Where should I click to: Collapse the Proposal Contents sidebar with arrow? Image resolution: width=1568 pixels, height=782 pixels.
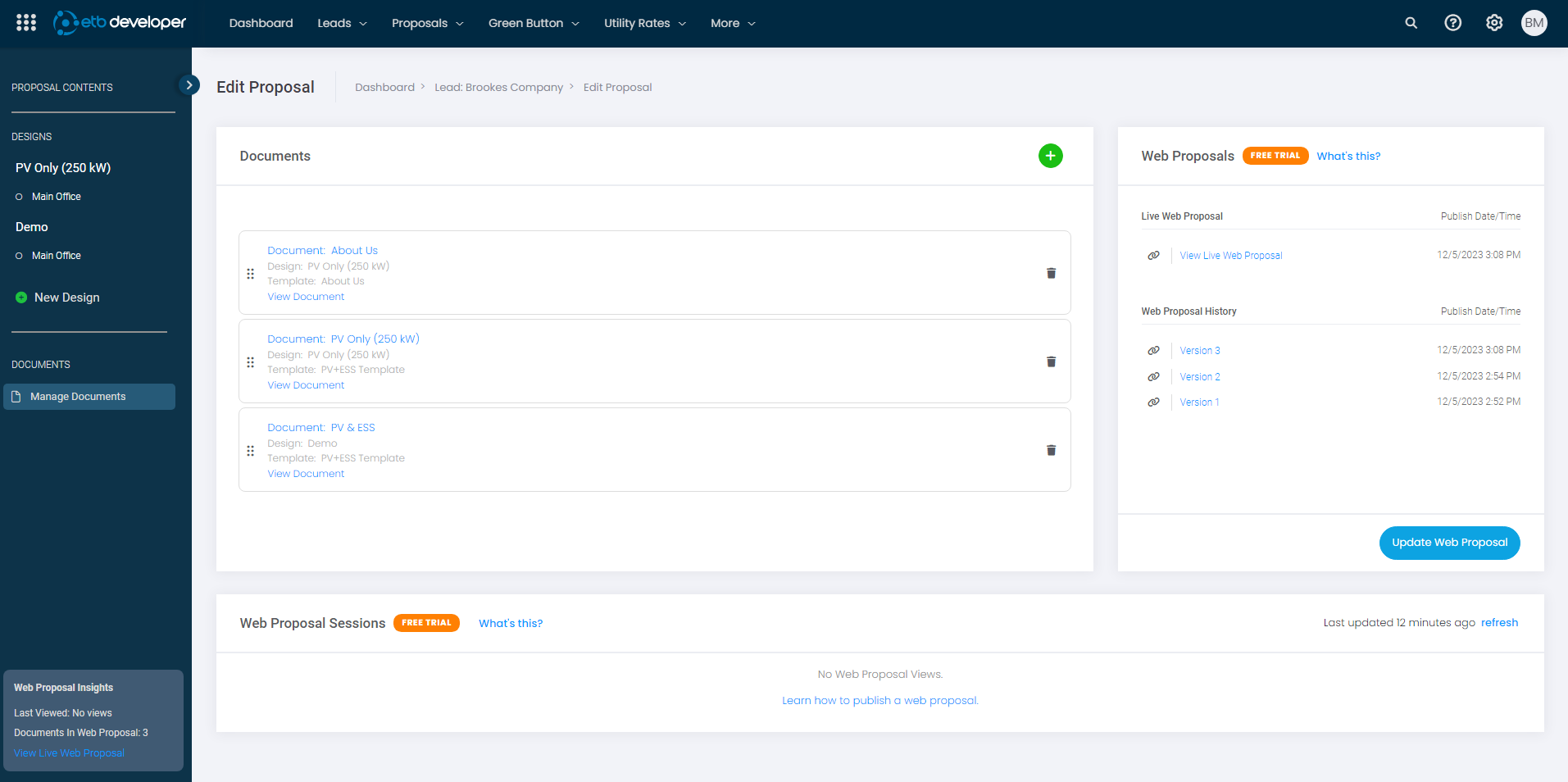[189, 84]
